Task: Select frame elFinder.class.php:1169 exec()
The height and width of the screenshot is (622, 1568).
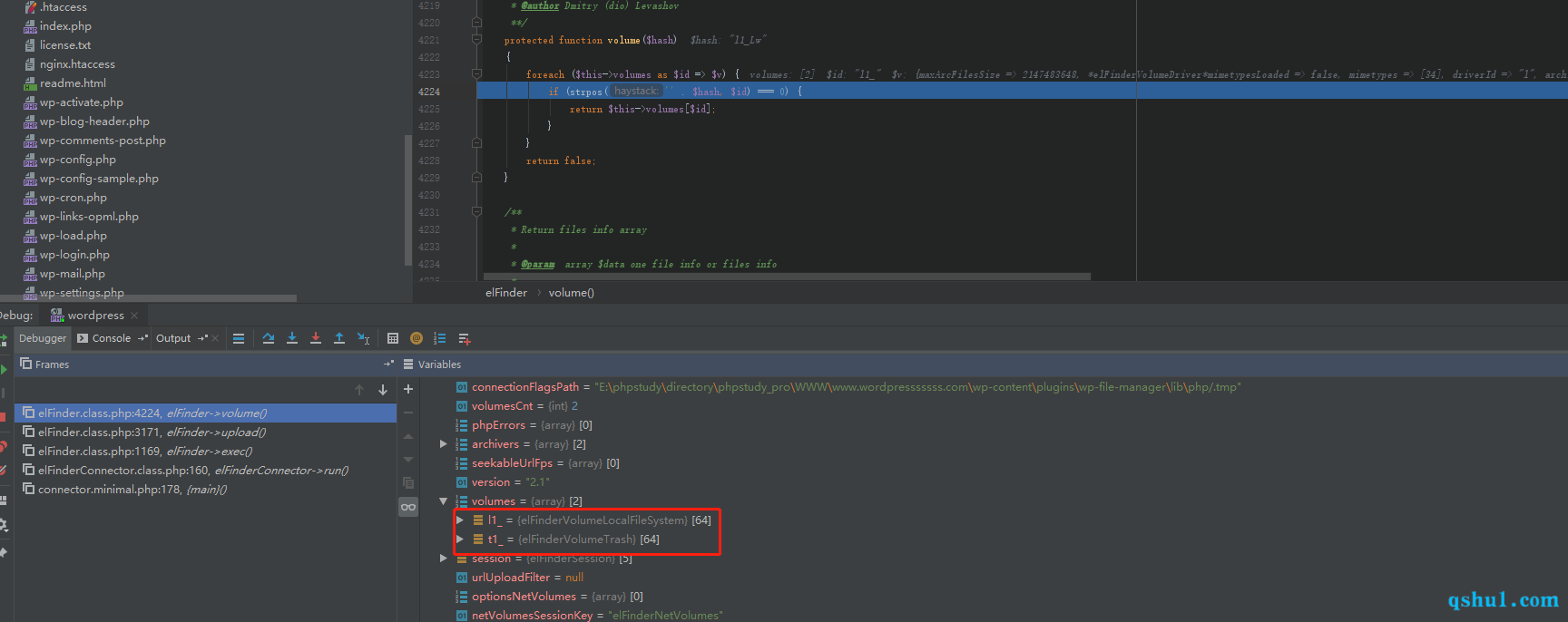Action: [205, 452]
